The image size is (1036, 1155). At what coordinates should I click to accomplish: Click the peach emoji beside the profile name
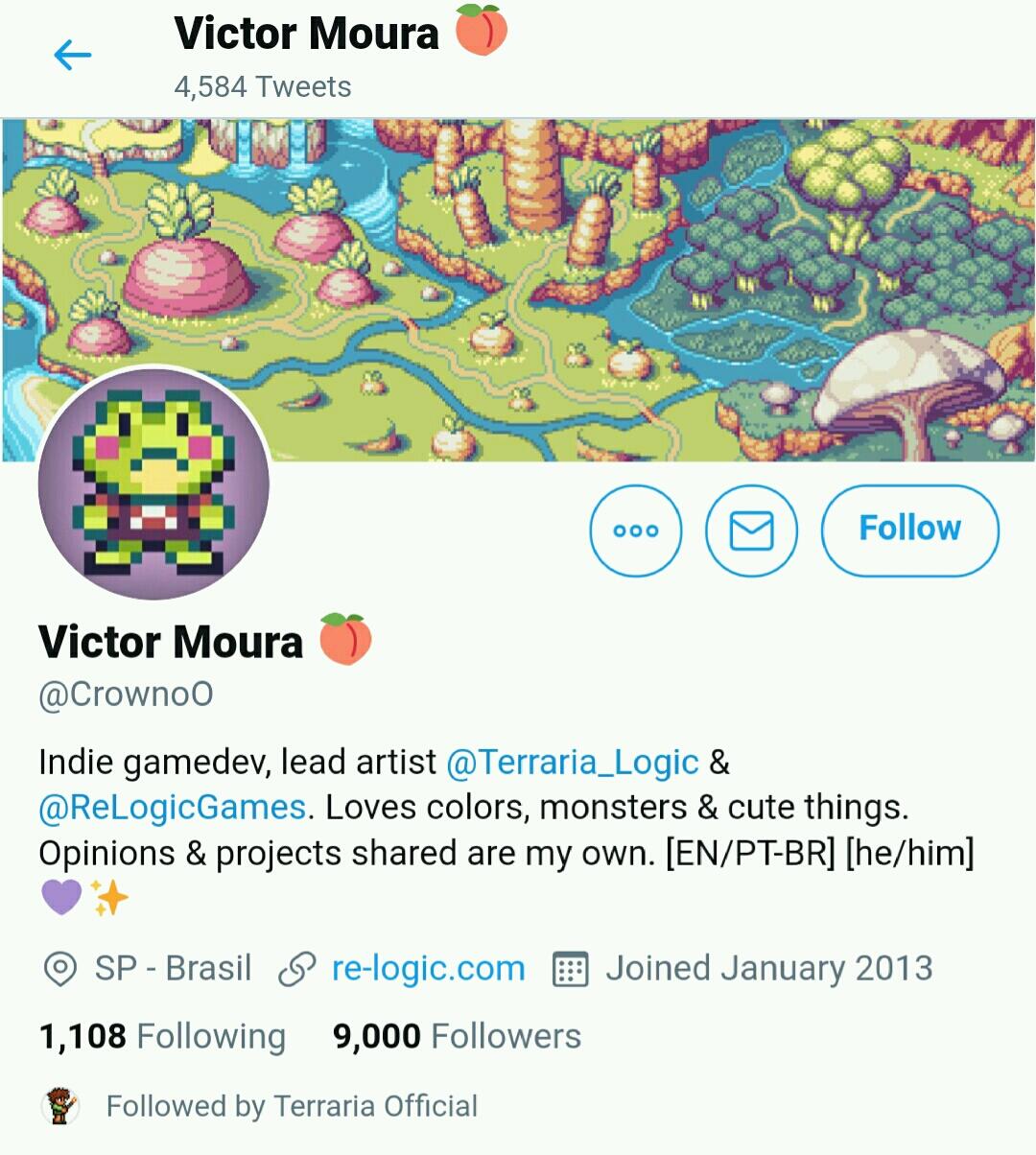[344, 640]
